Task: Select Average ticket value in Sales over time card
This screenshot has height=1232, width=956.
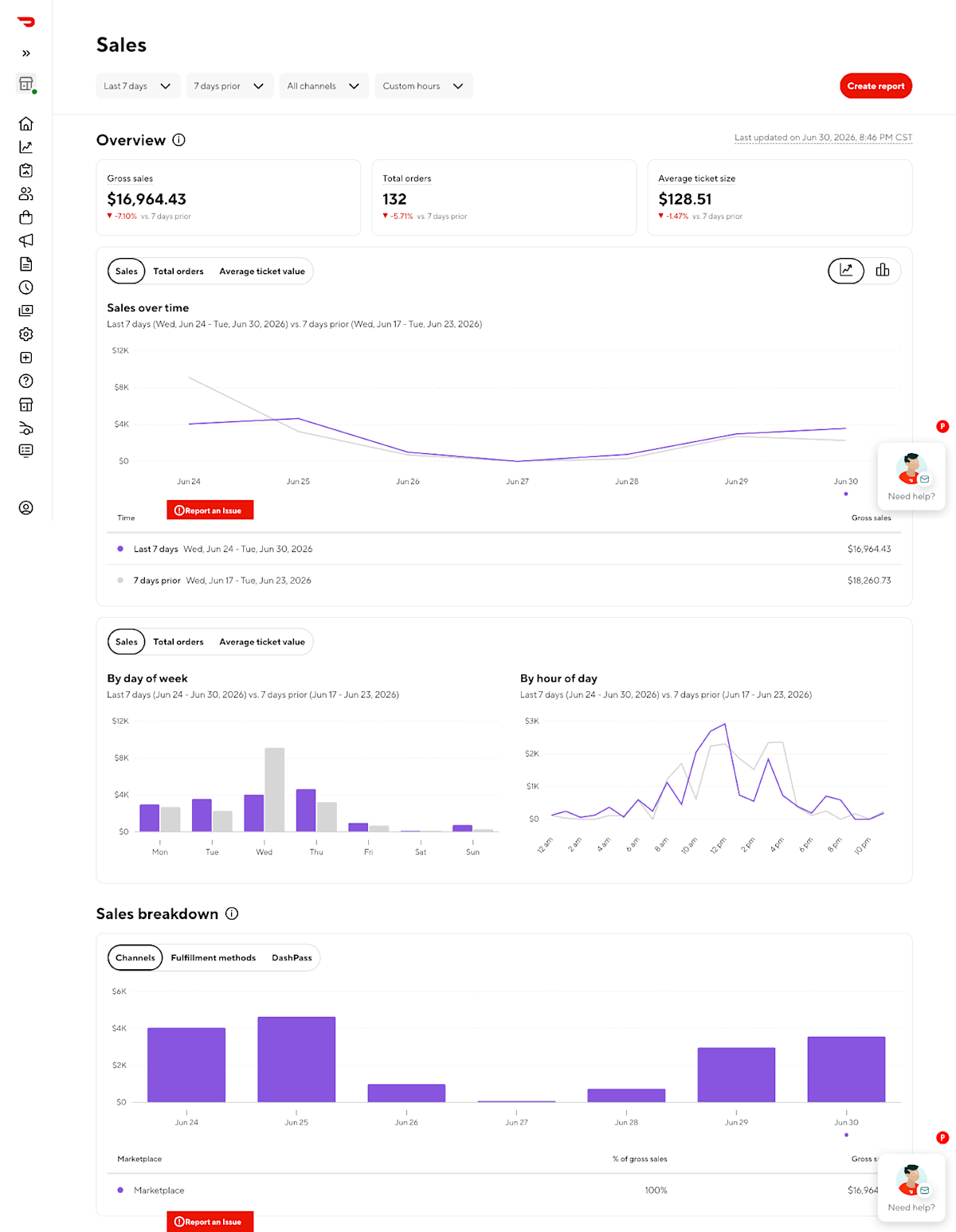Action: 262,272
